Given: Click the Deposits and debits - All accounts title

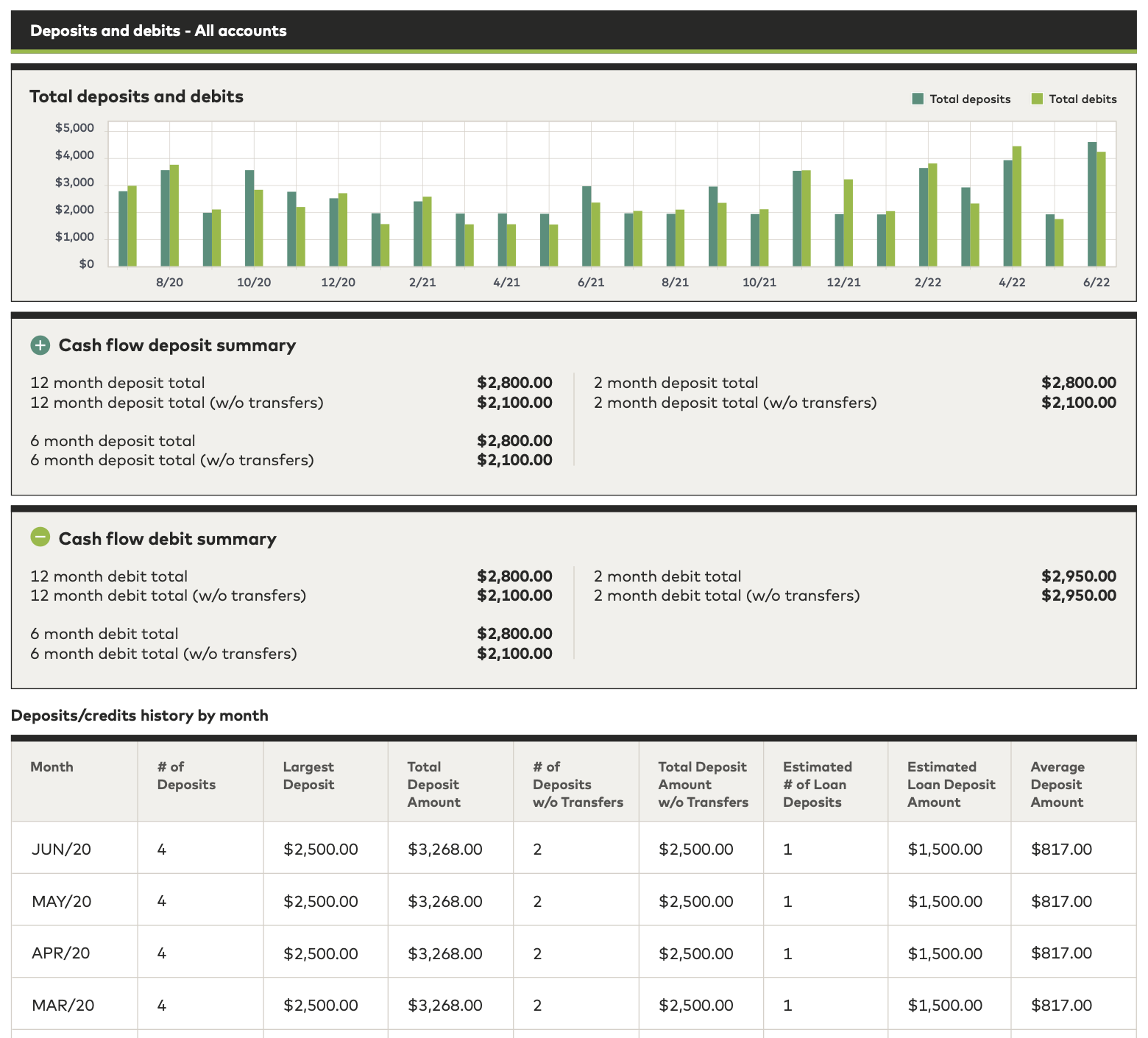Looking at the screenshot, I should coord(158,31).
